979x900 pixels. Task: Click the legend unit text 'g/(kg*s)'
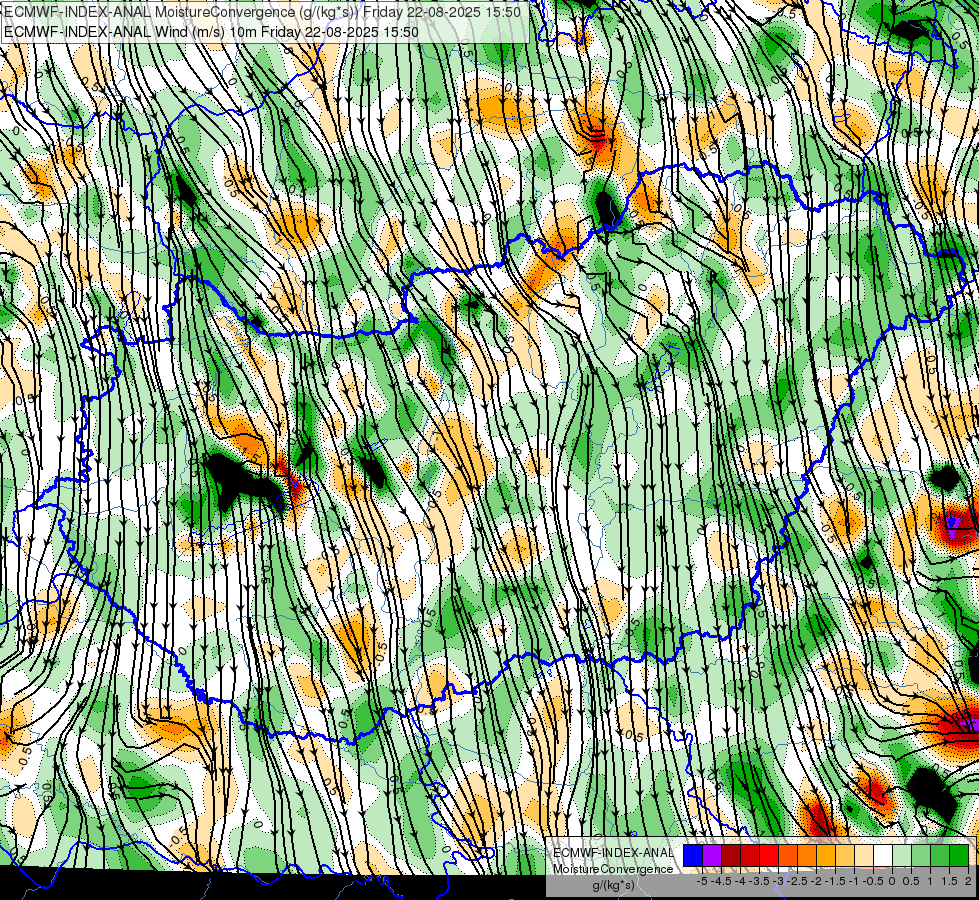coord(613,885)
